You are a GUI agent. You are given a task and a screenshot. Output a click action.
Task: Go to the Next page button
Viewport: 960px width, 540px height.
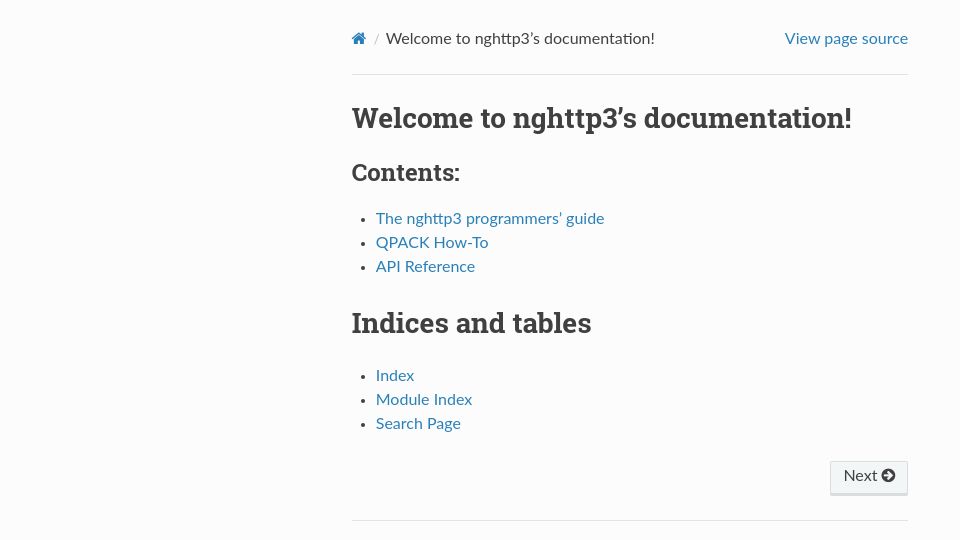pyautogui.click(x=869, y=477)
